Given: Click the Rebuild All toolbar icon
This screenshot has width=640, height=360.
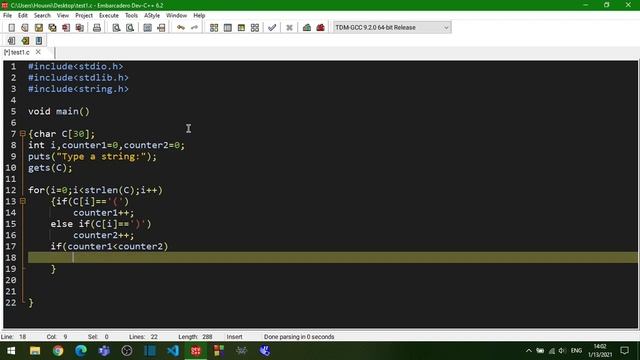Looking at the screenshot, I should point(255,28).
